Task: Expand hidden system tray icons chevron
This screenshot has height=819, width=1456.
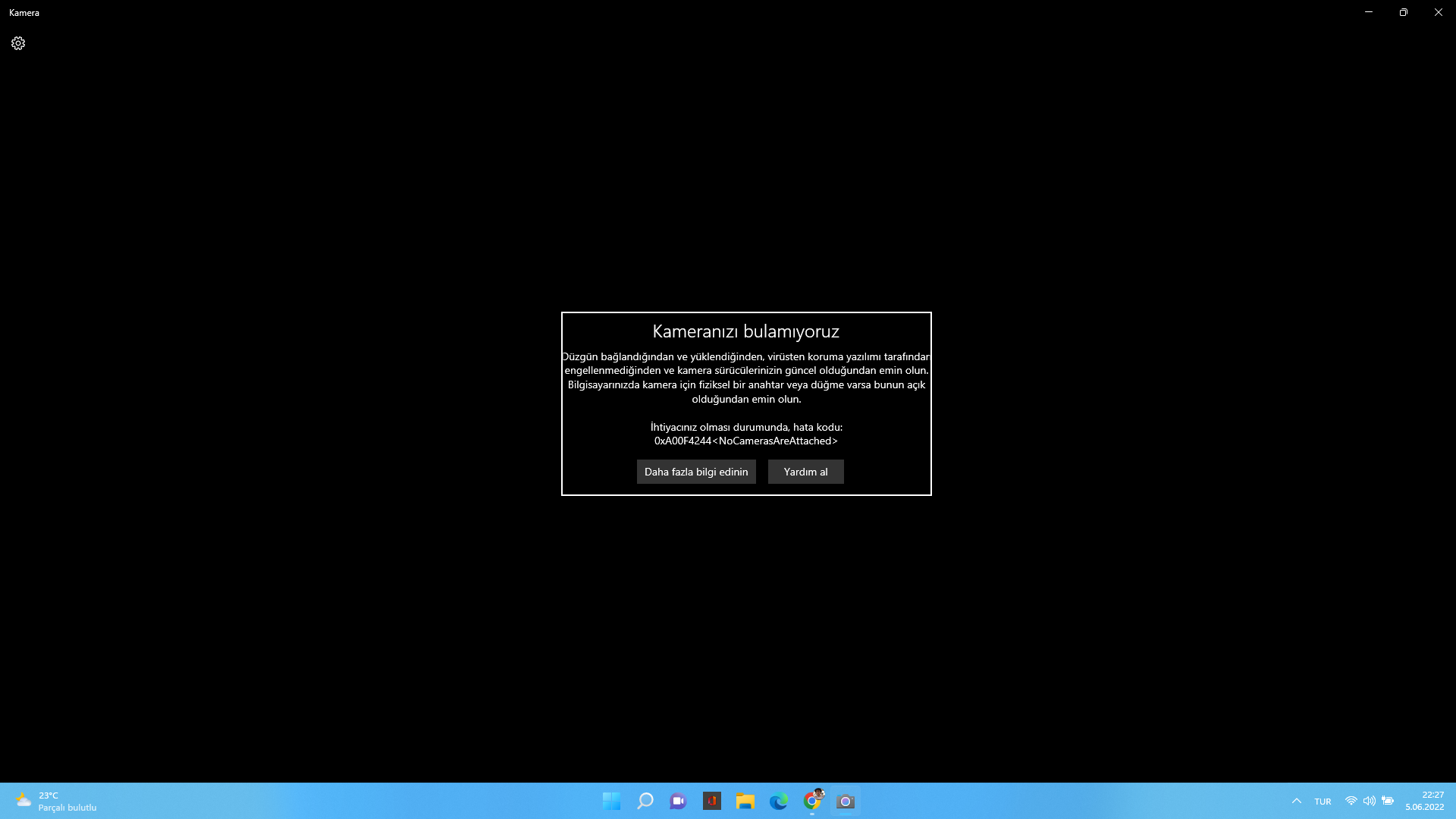Action: 1297,801
